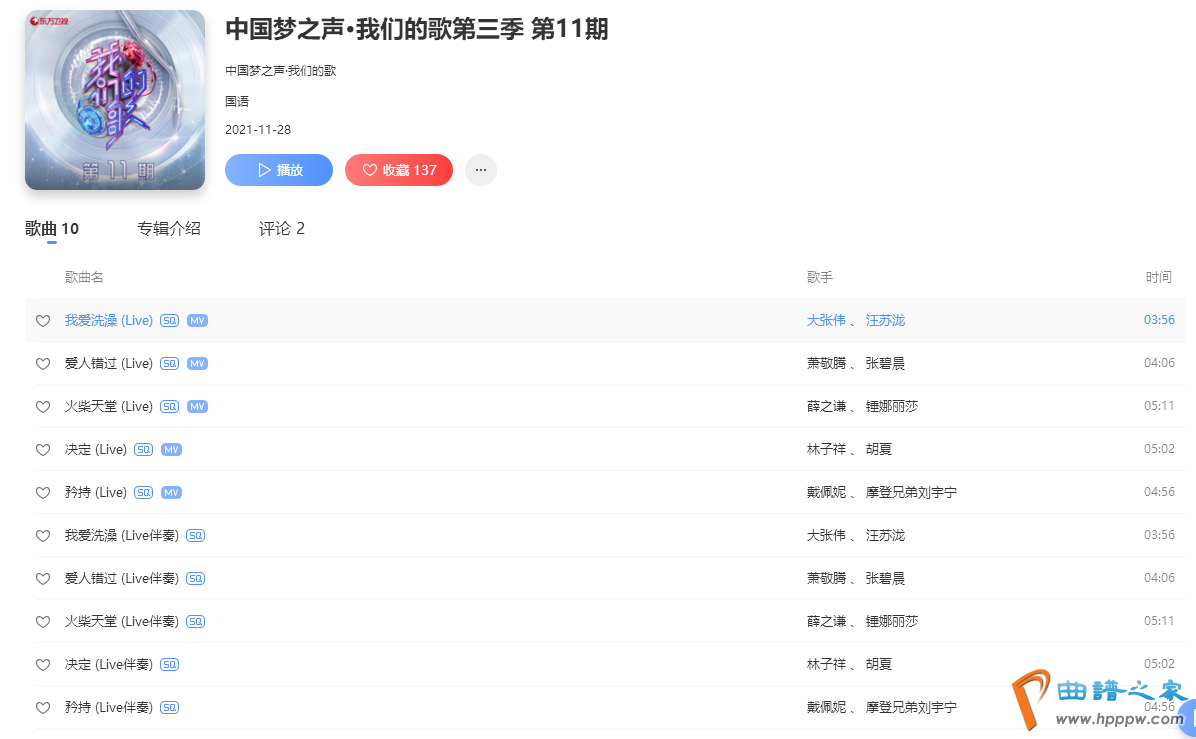1196x739 pixels.
Task: Click the SQ badge on 火柴天堂 (Live伴奏)
Action: click(x=196, y=622)
